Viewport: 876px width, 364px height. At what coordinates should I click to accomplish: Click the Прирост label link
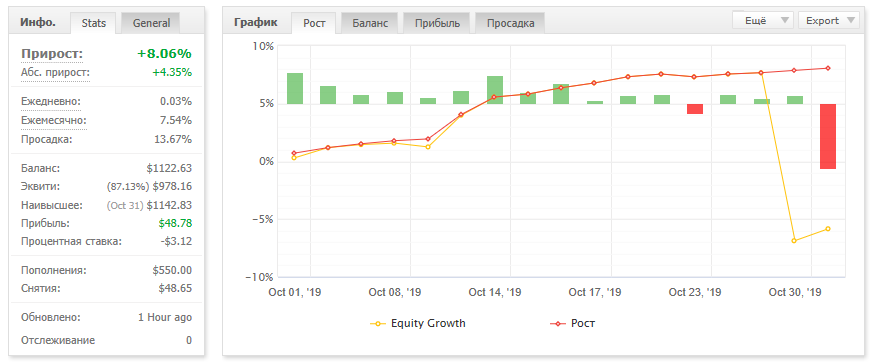pos(52,54)
